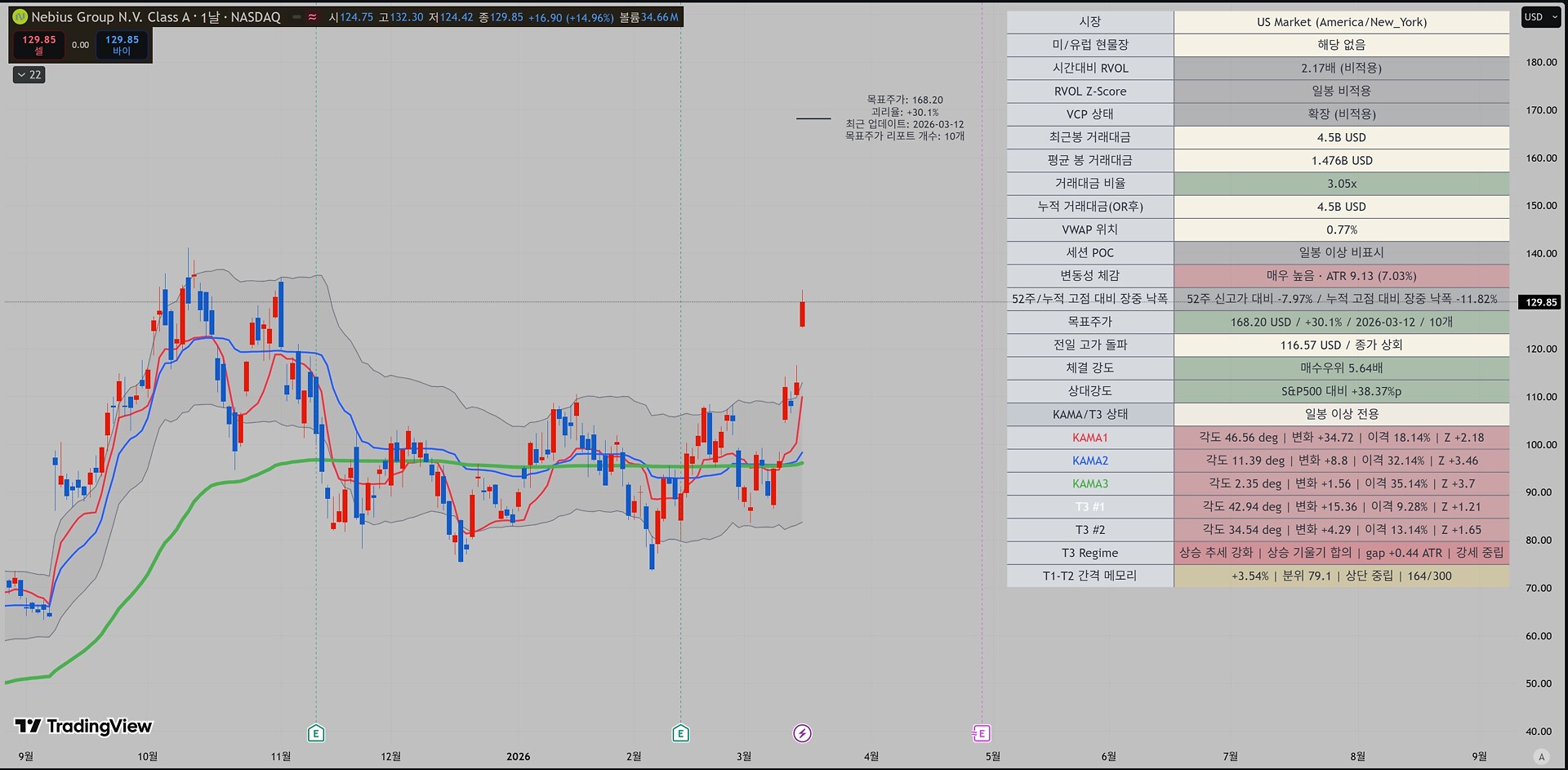Click the KAMA/T3 상태 row label
The width and height of the screenshot is (1568, 770).
coord(1090,415)
